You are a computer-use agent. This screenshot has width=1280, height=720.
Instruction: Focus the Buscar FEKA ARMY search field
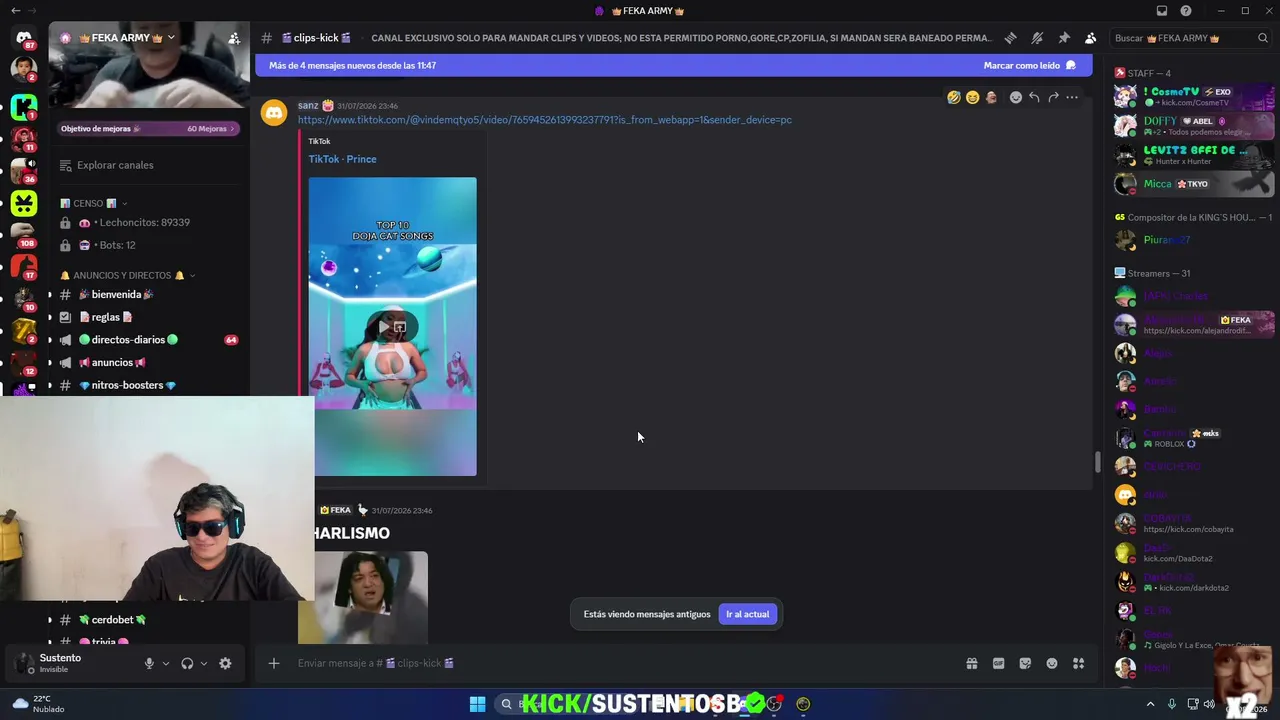[1191, 38]
